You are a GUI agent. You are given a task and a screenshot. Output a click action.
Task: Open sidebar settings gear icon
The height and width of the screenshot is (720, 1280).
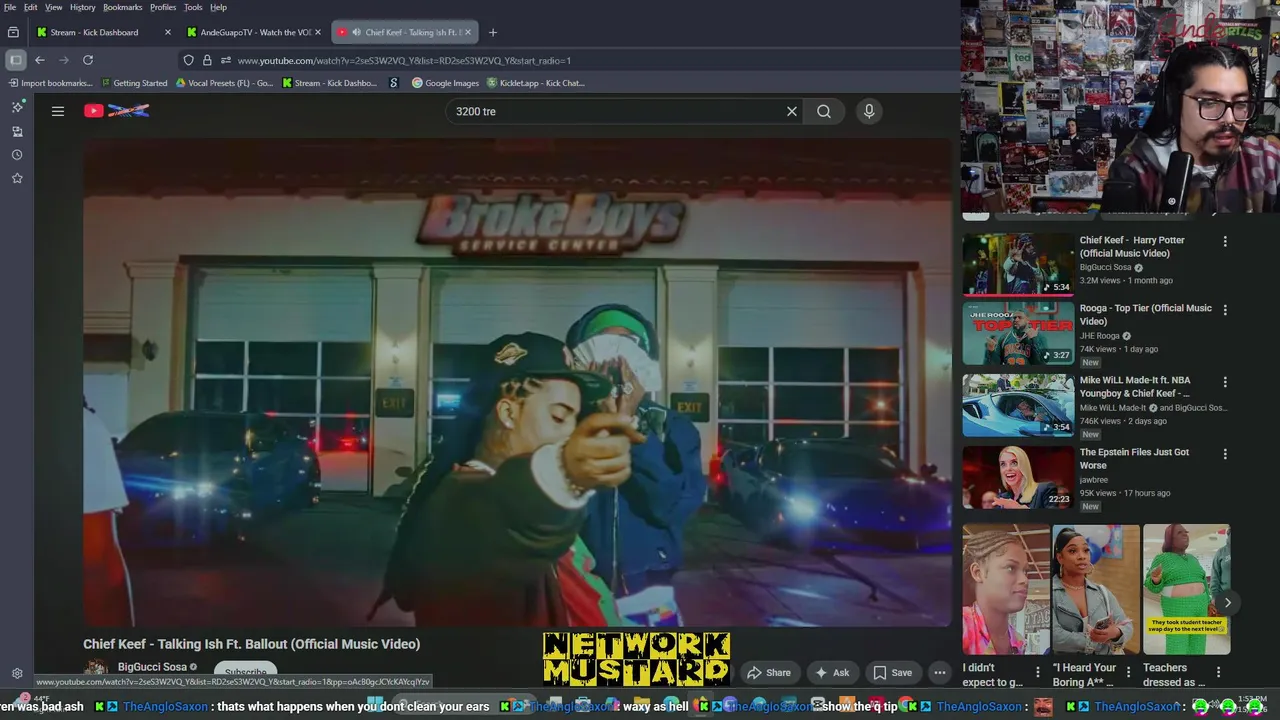click(x=17, y=674)
